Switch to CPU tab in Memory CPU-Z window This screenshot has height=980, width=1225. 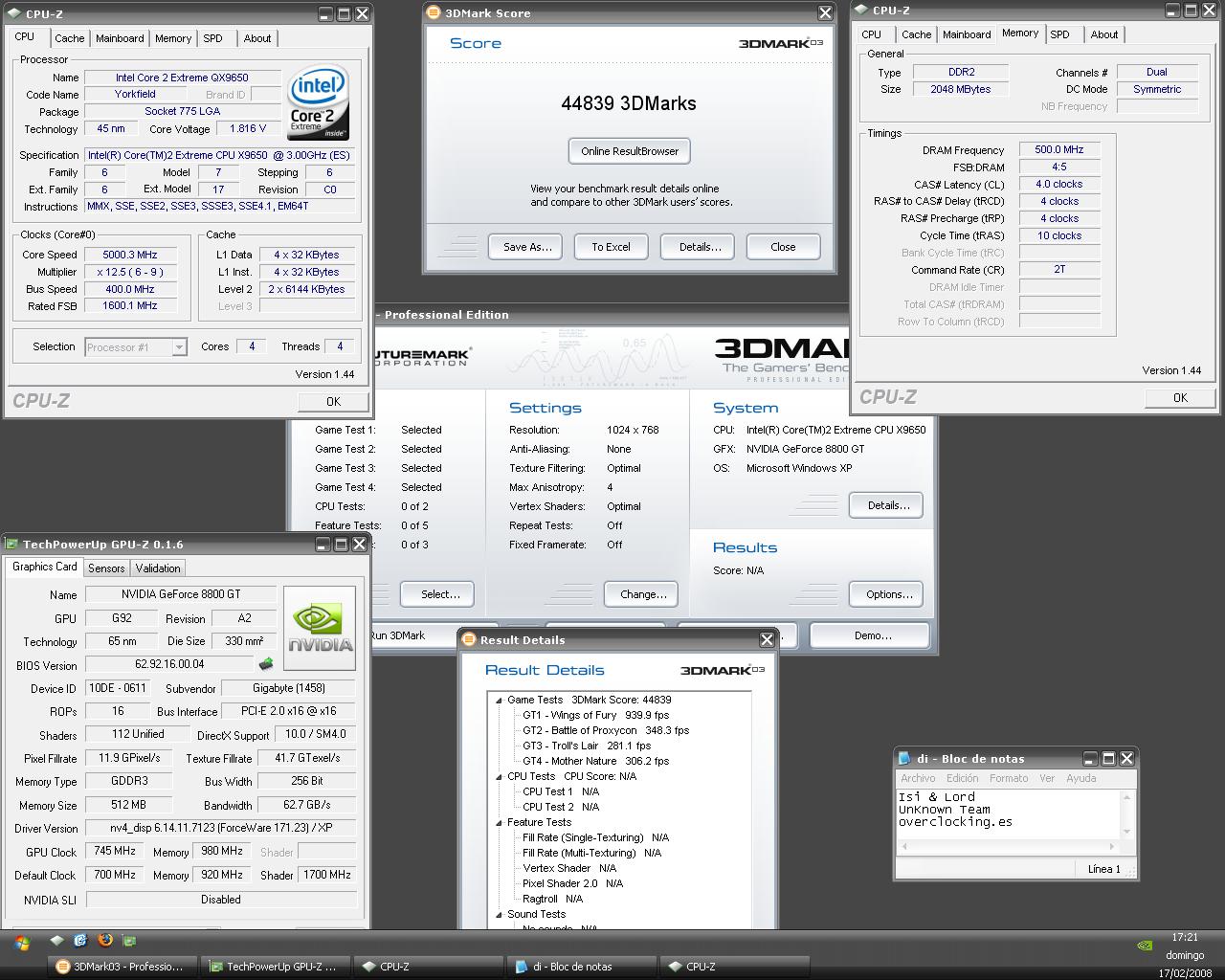[x=871, y=34]
